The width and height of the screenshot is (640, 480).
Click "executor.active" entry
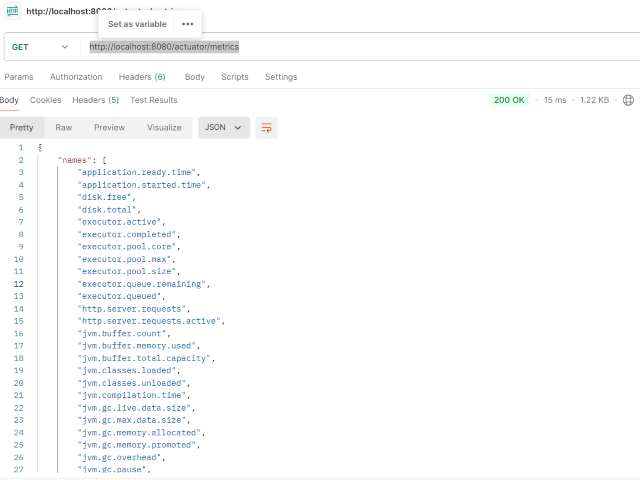(x=119, y=222)
